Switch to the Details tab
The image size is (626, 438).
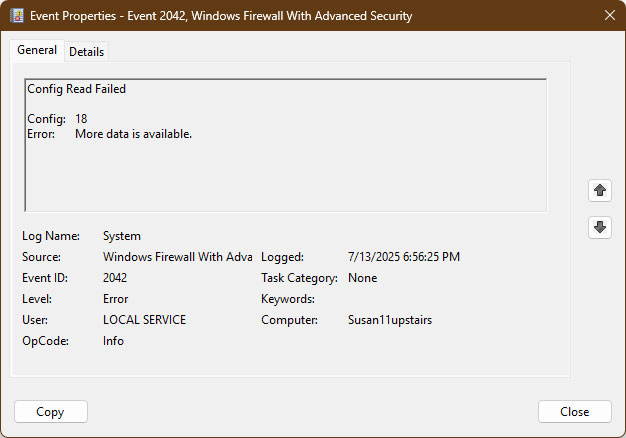pyautogui.click(x=87, y=52)
